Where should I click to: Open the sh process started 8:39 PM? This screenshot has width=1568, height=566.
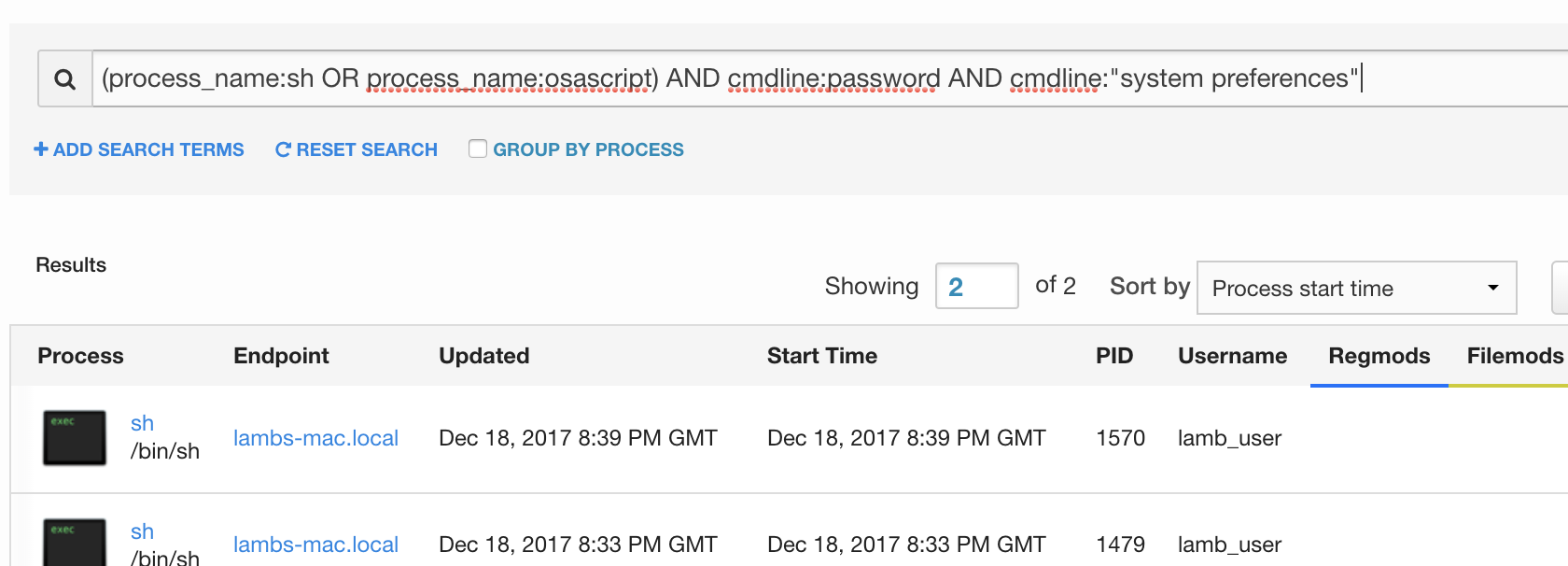coord(142,423)
